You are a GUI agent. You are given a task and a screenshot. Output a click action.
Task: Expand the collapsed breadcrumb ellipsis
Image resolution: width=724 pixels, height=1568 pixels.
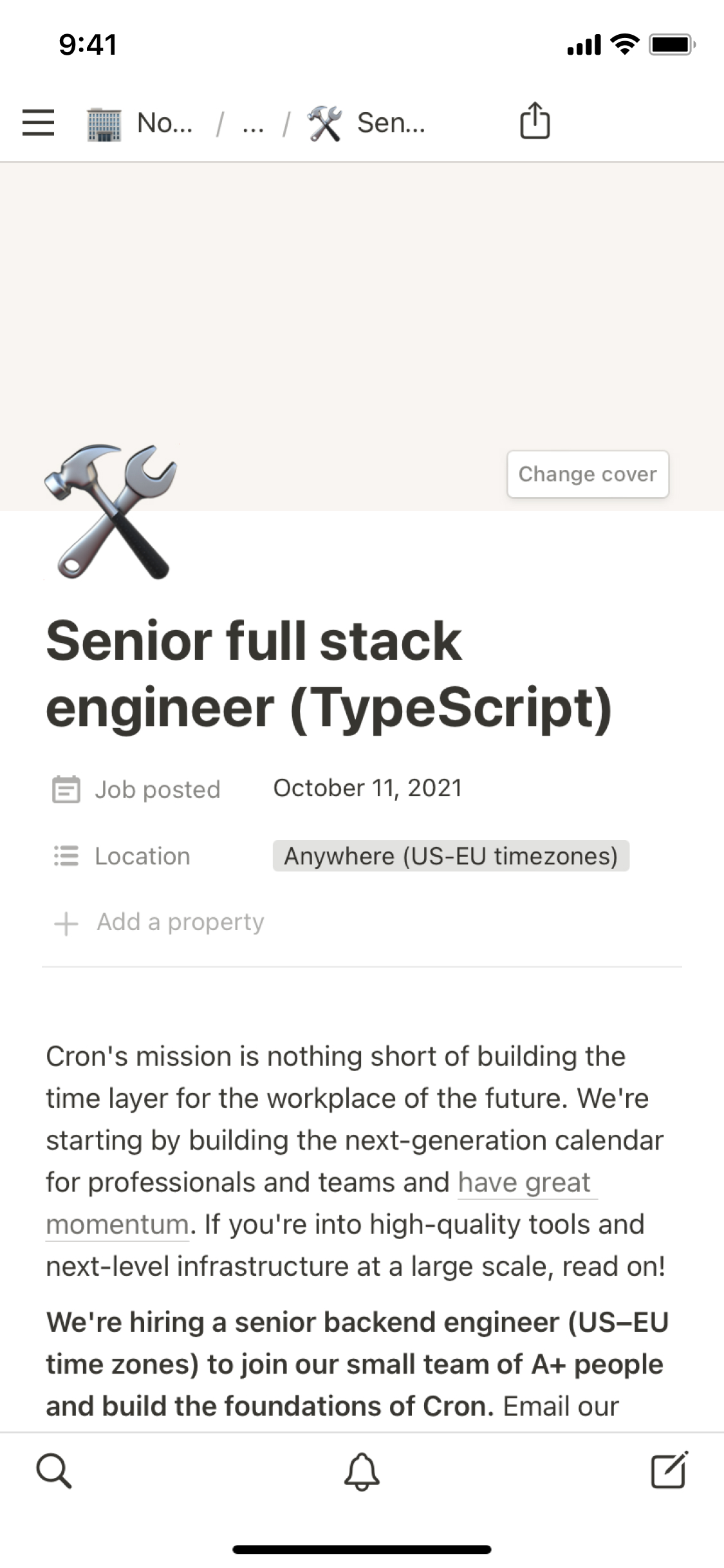click(x=253, y=124)
